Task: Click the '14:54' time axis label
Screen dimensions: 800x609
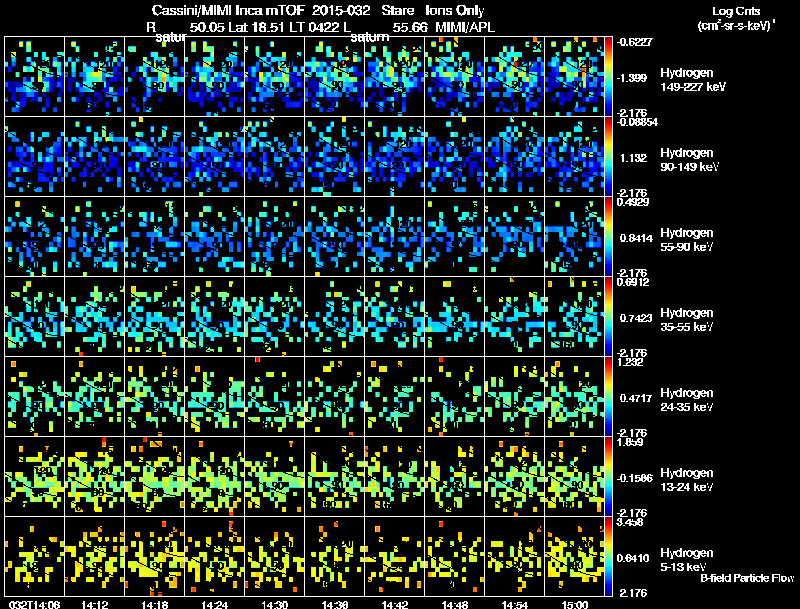Action: [514, 604]
